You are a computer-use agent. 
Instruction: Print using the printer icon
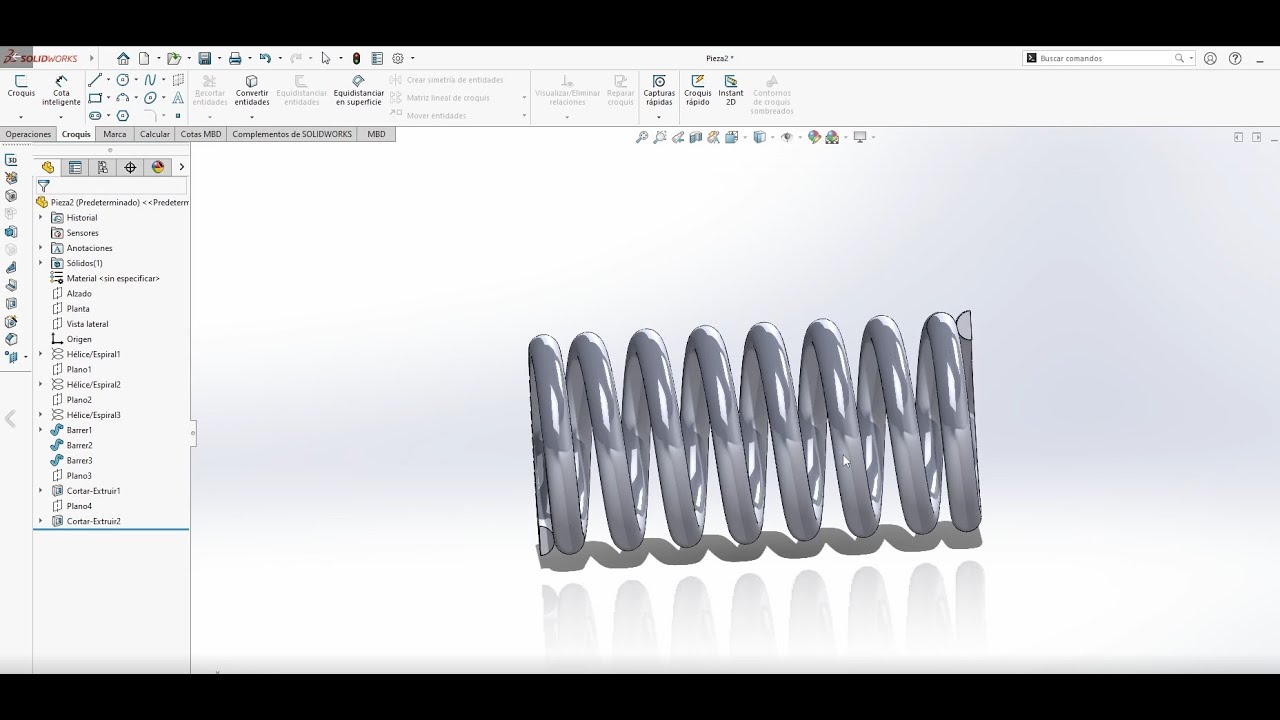pyautogui.click(x=235, y=58)
